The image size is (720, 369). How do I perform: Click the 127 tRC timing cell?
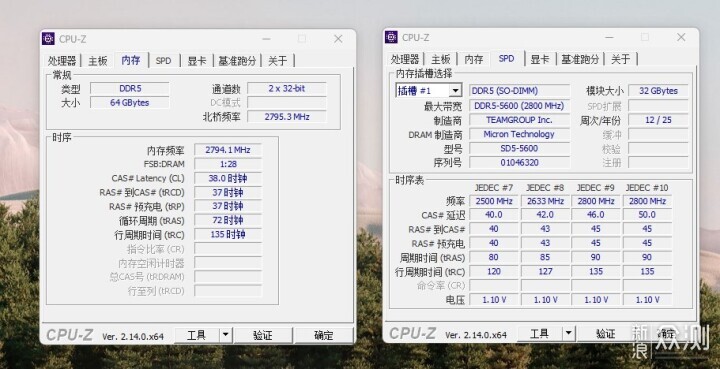545,271
